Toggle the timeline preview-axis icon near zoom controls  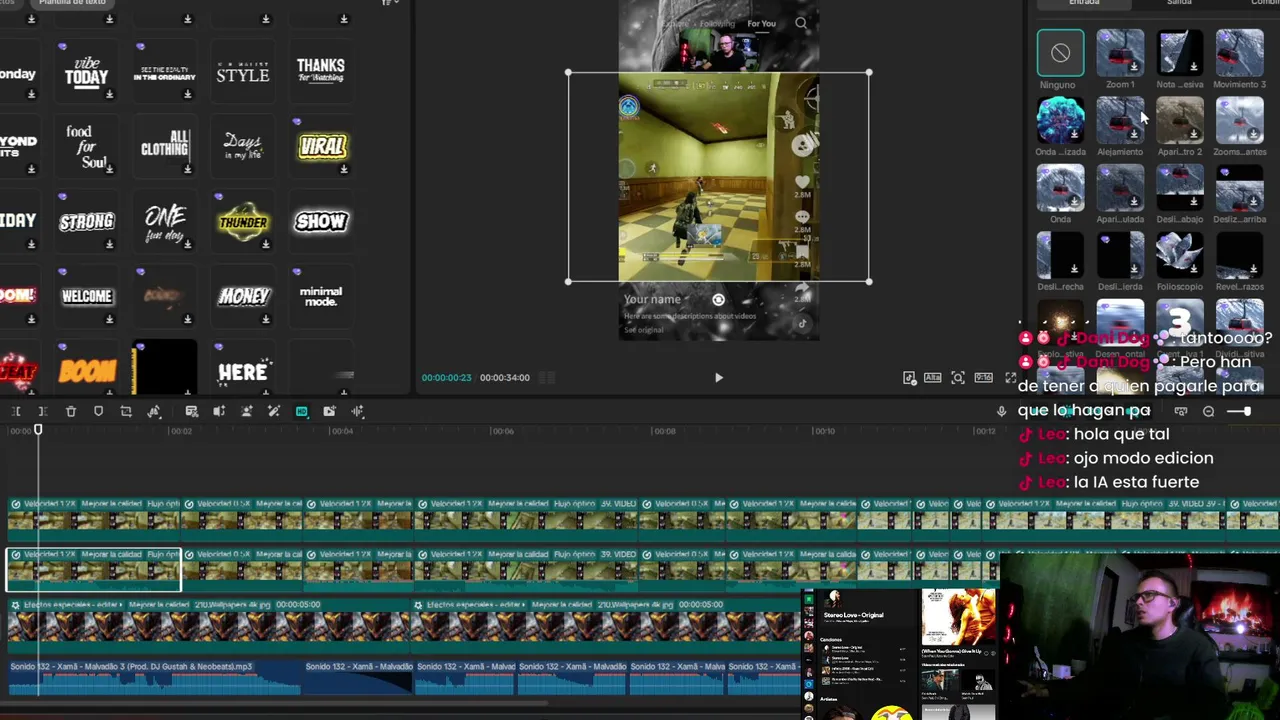[x=1181, y=411]
